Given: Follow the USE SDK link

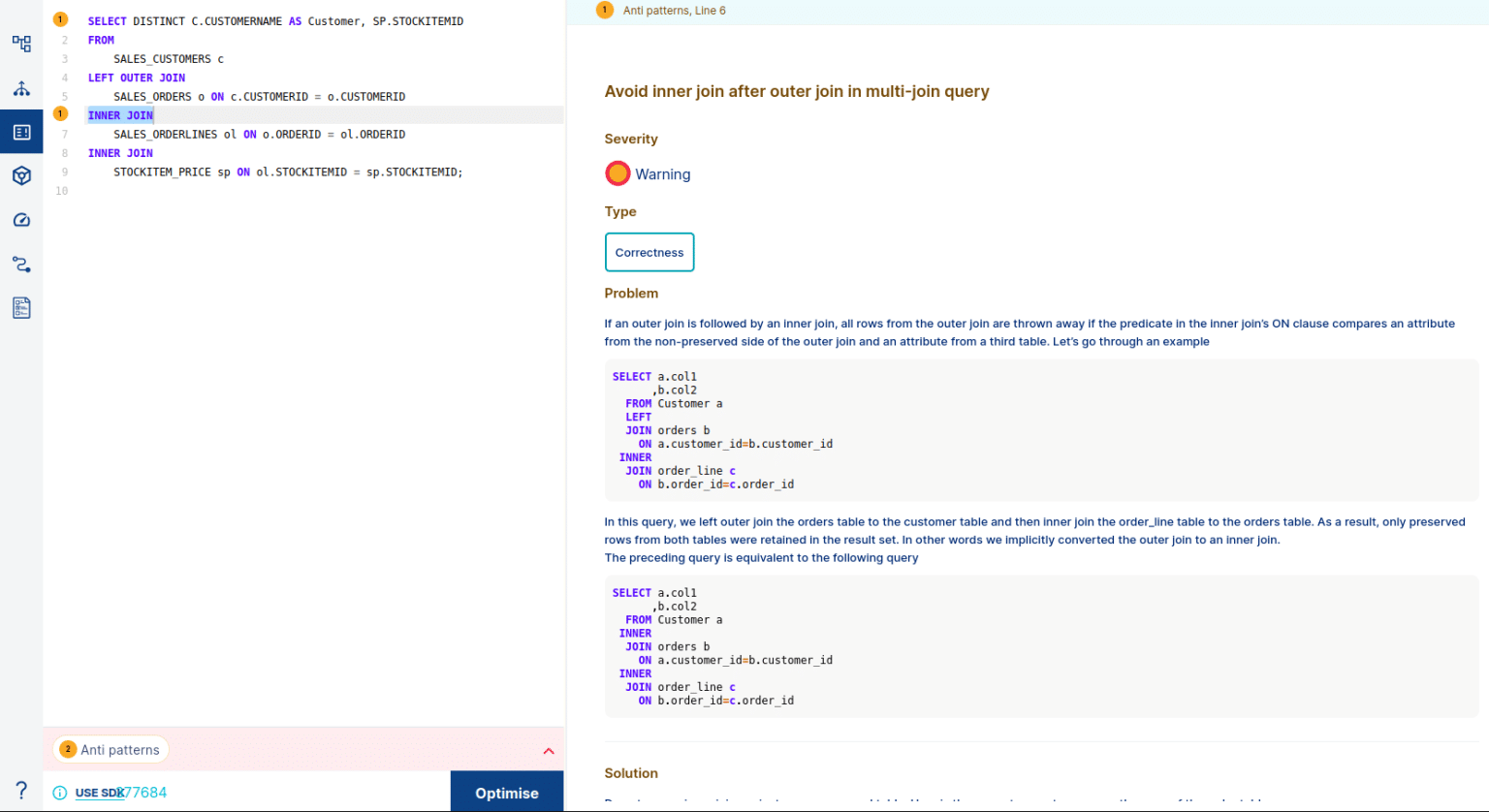Looking at the screenshot, I should (x=100, y=793).
